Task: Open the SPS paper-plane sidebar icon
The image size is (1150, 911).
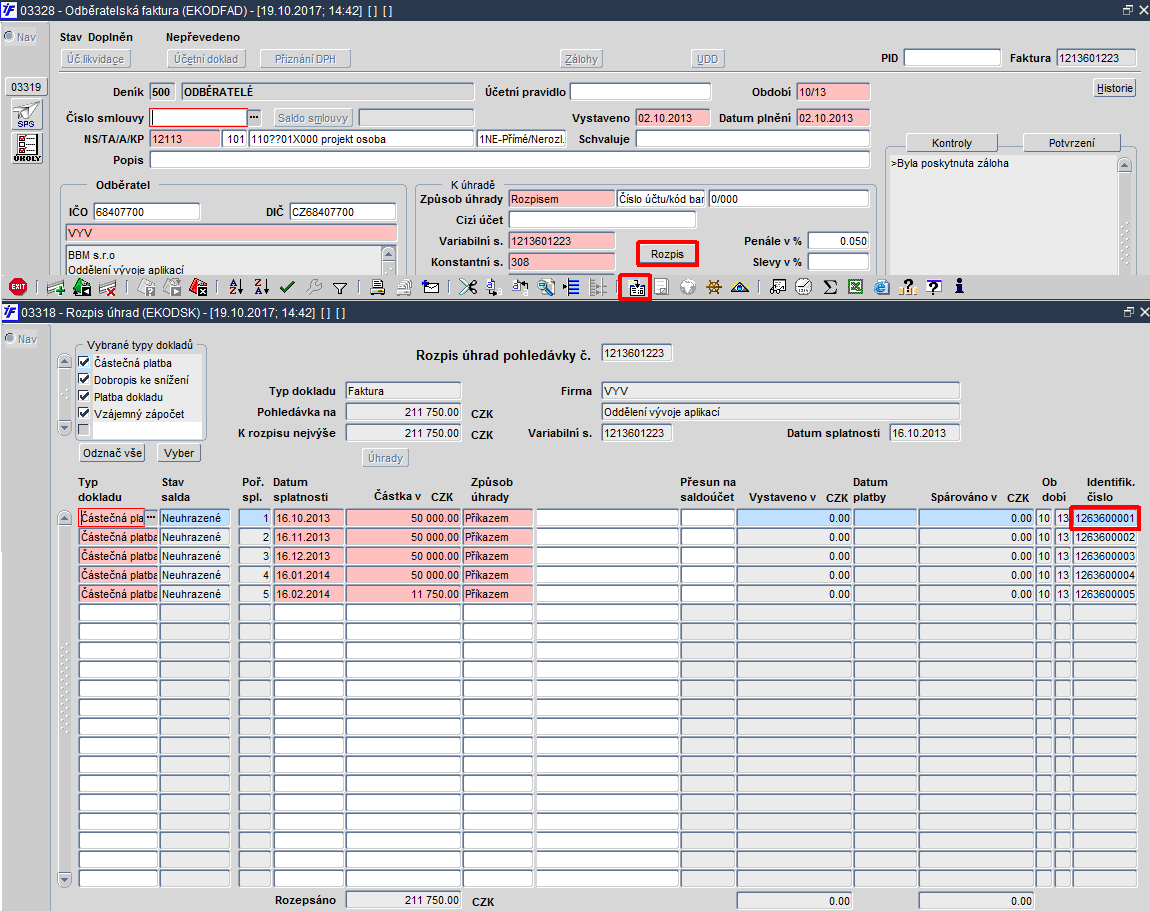Action: tap(26, 115)
